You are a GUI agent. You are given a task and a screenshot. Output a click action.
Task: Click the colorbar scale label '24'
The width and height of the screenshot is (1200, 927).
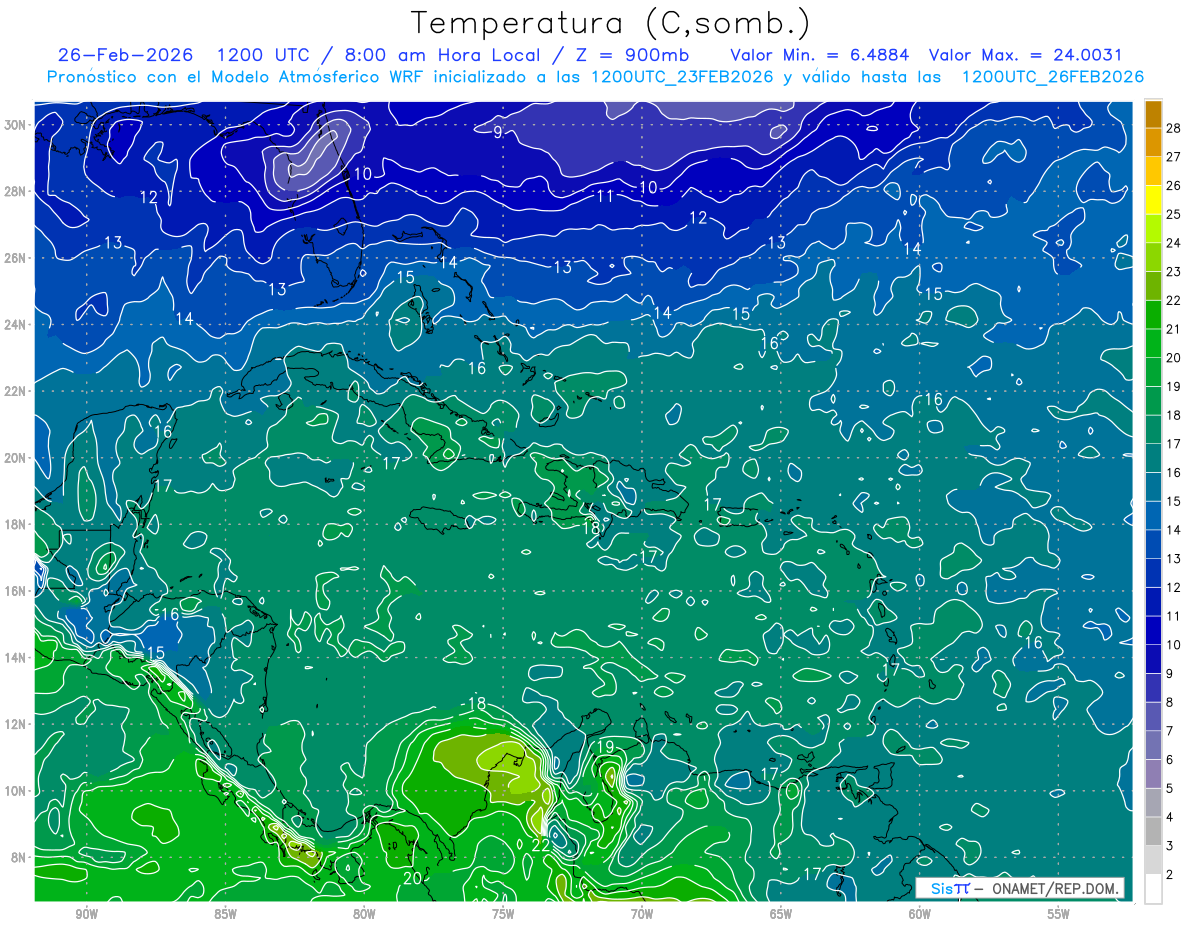tap(1174, 243)
